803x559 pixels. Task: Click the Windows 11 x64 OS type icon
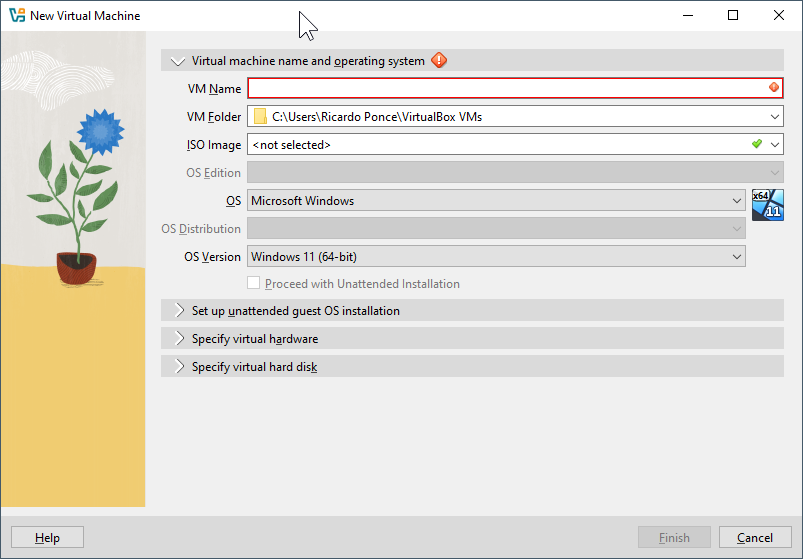(x=768, y=205)
